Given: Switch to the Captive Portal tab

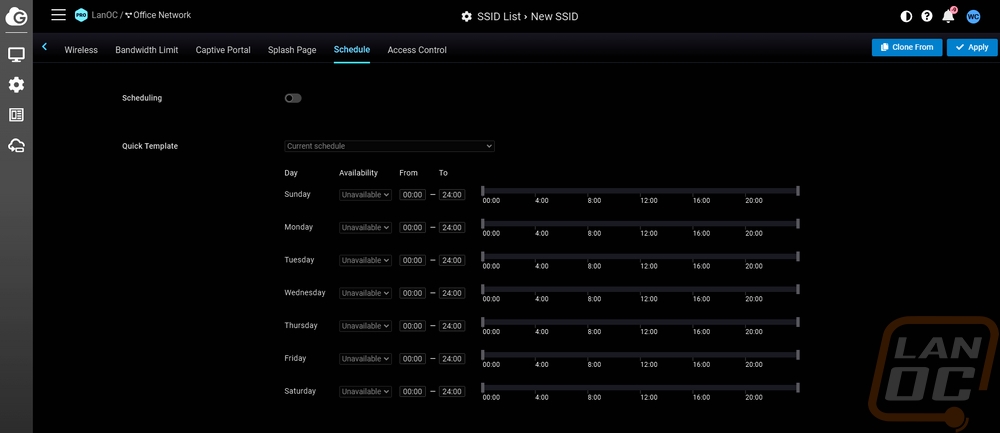Looking at the screenshot, I should pyautogui.click(x=223, y=50).
